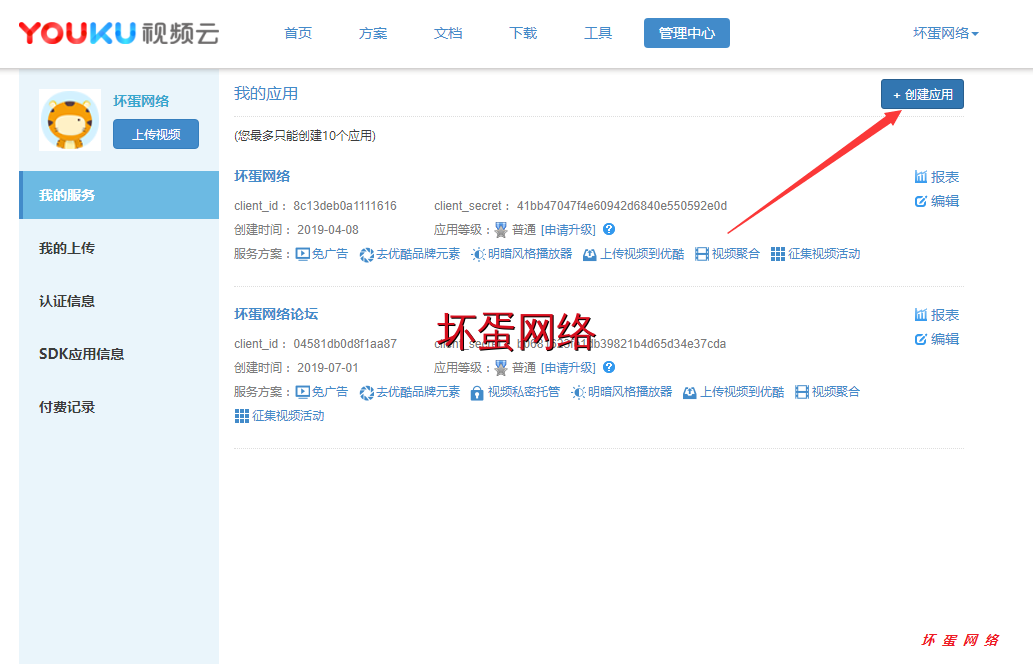1033x664 pixels.
Task: Open 方案 in top navigation
Action: [x=373, y=33]
